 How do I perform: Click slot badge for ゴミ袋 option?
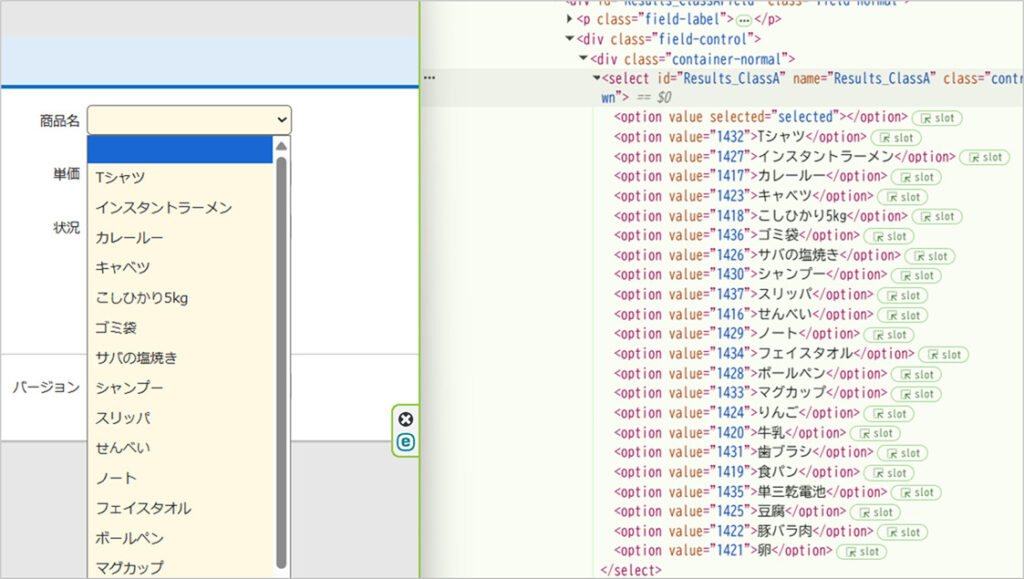889,236
